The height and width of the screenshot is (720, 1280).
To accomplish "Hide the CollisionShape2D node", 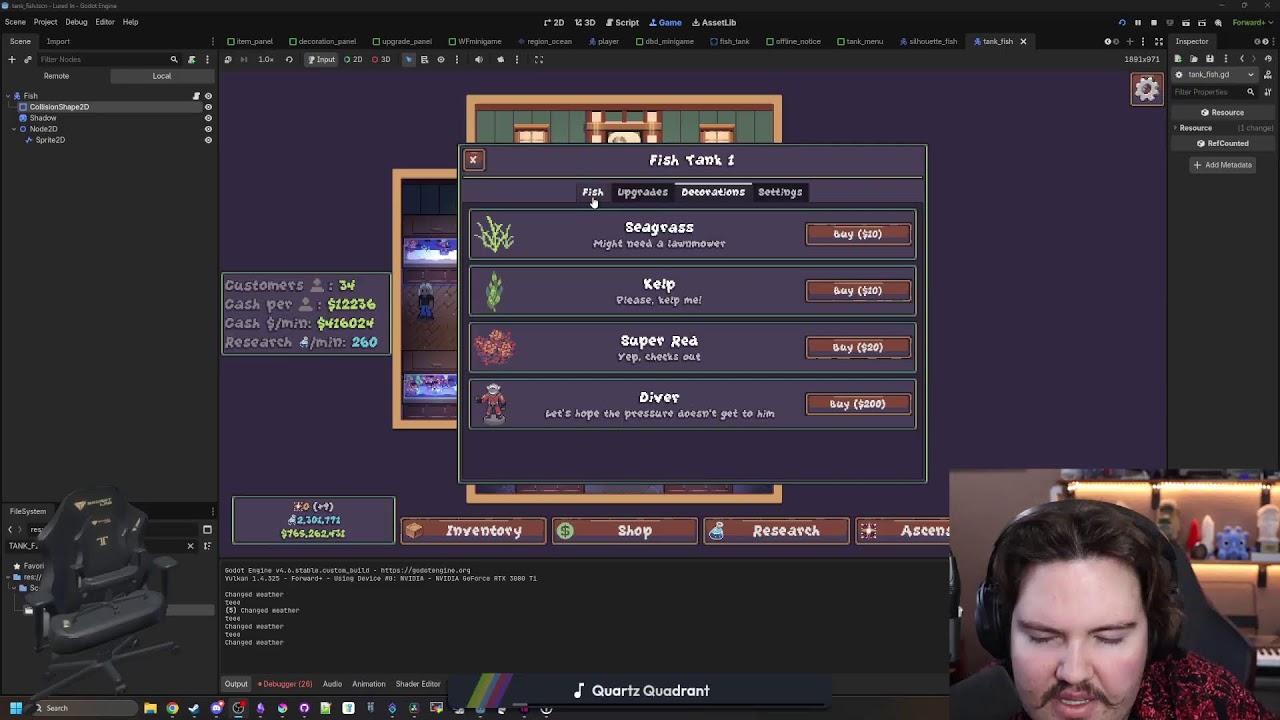I will point(208,107).
